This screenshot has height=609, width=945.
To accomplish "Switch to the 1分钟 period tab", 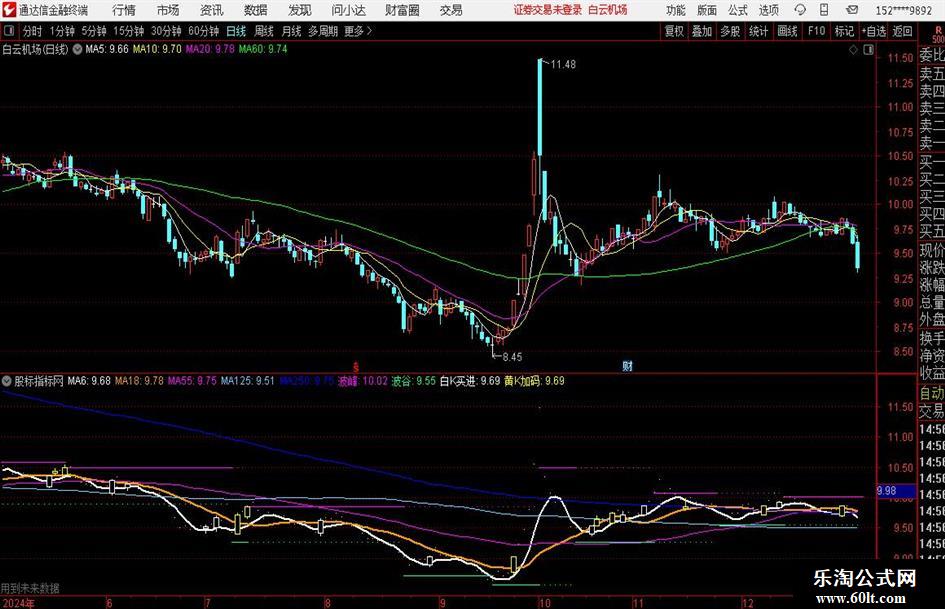I will tap(62, 31).
